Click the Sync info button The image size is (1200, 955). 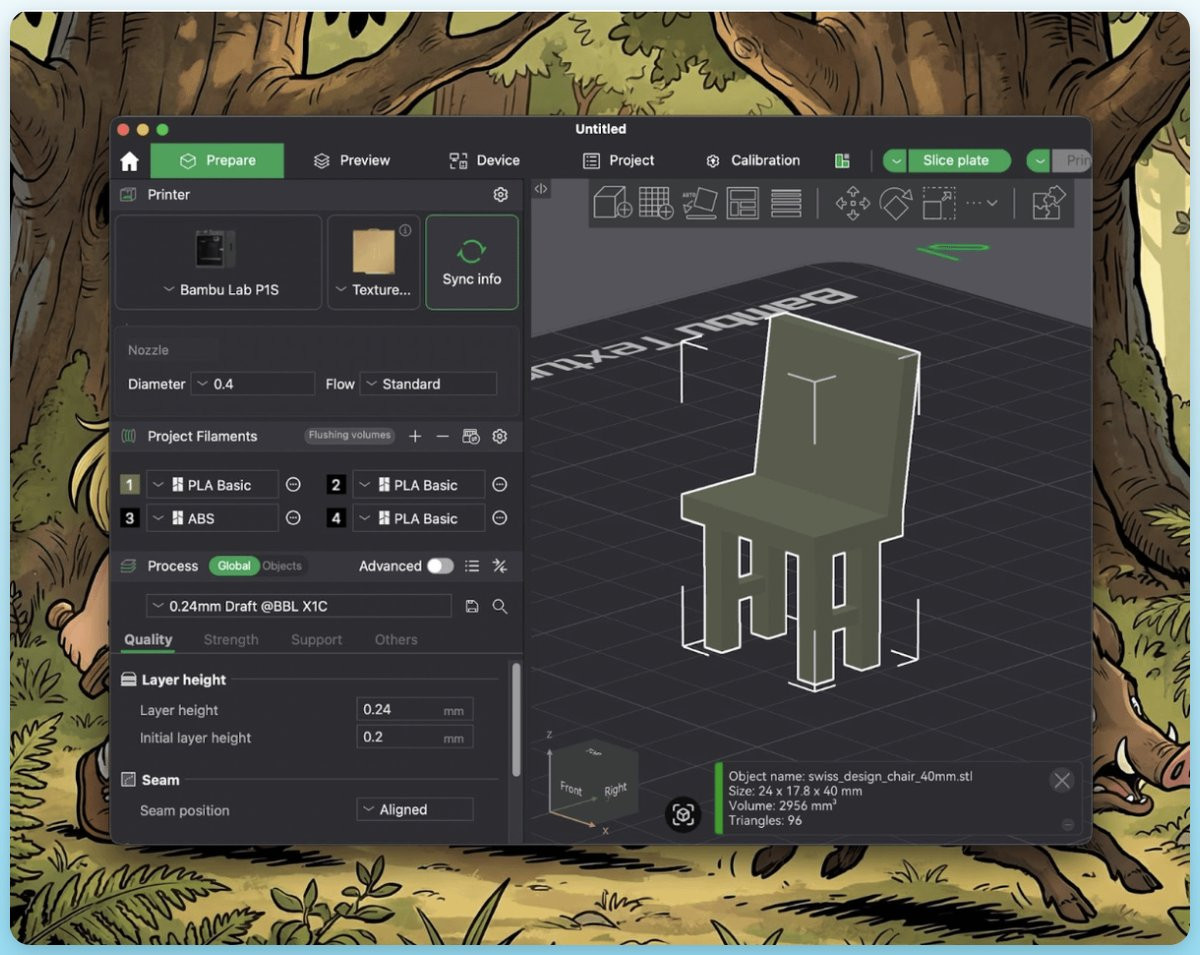tap(472, 262)
